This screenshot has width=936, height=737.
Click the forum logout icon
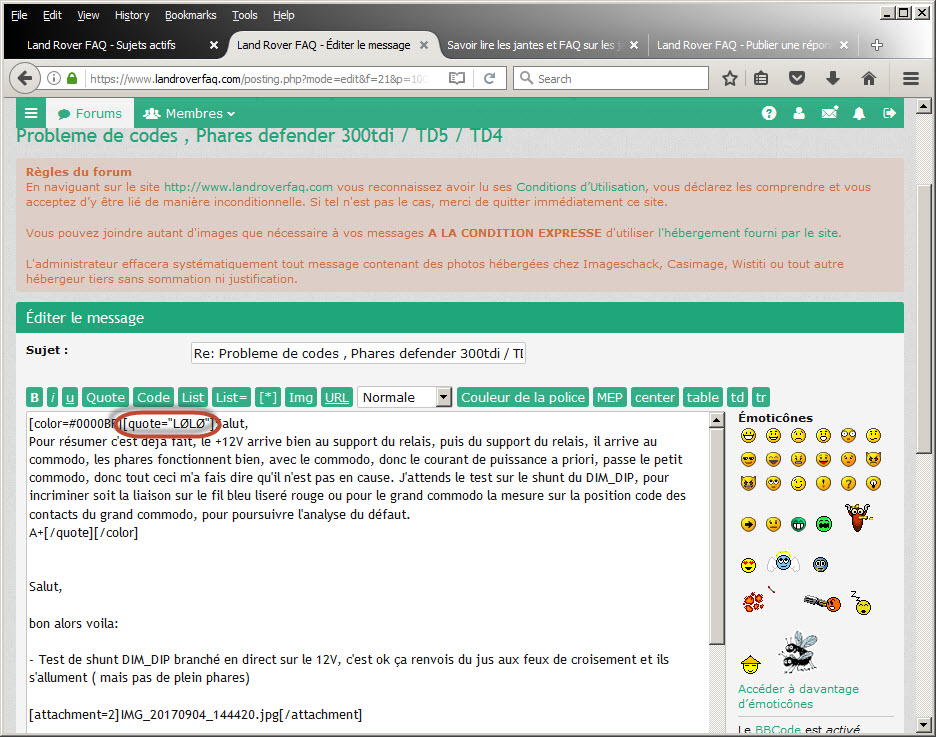coord(889,114)
